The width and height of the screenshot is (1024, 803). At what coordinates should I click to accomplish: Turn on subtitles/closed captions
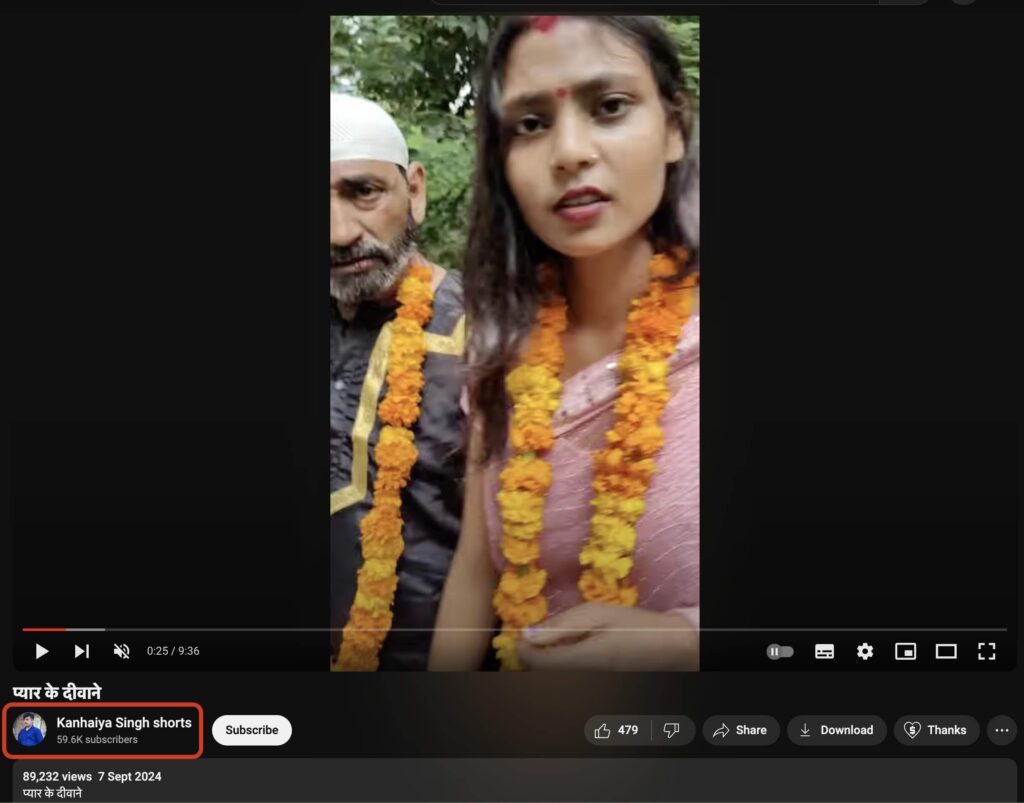[824, 651]
